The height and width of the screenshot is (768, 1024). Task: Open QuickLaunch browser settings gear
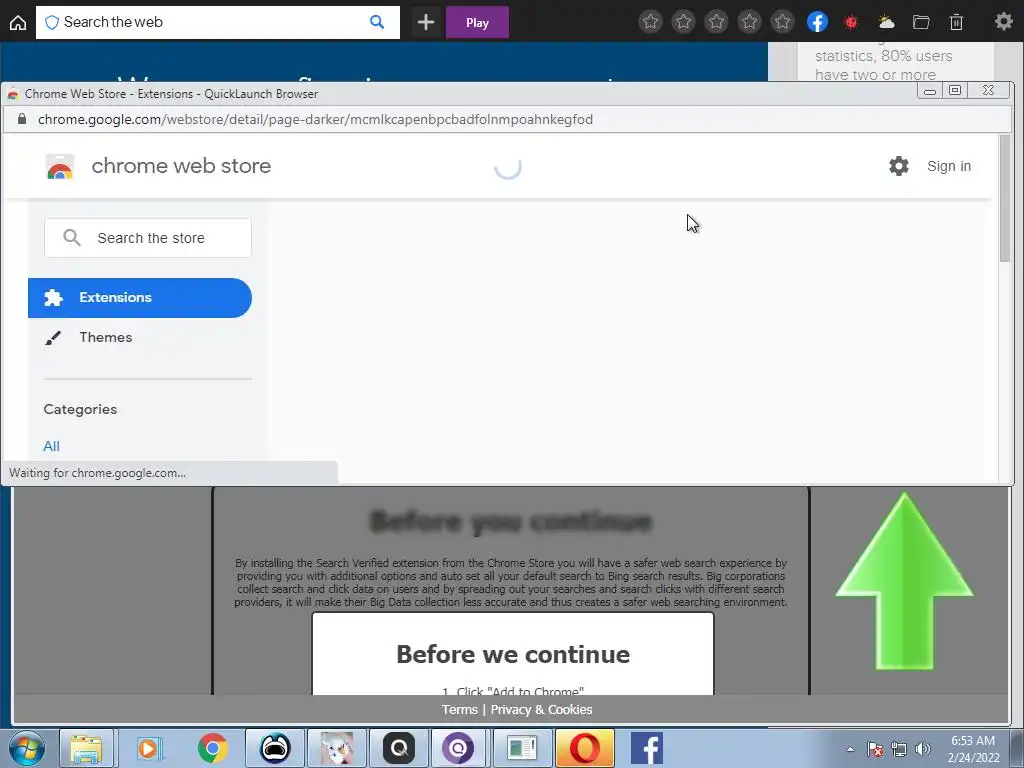(x=1003, y=22)
